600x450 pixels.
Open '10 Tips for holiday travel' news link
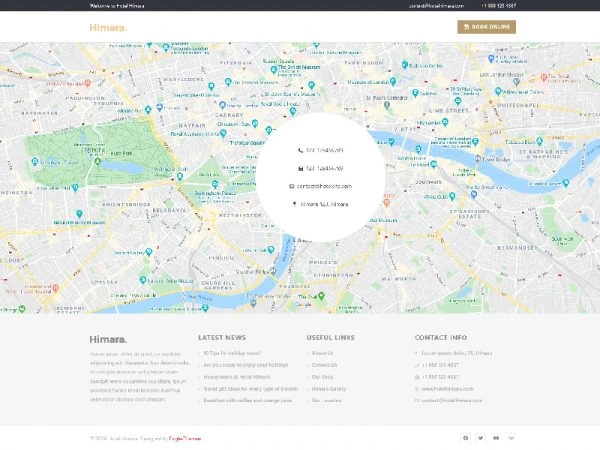(x=232, y=353)
